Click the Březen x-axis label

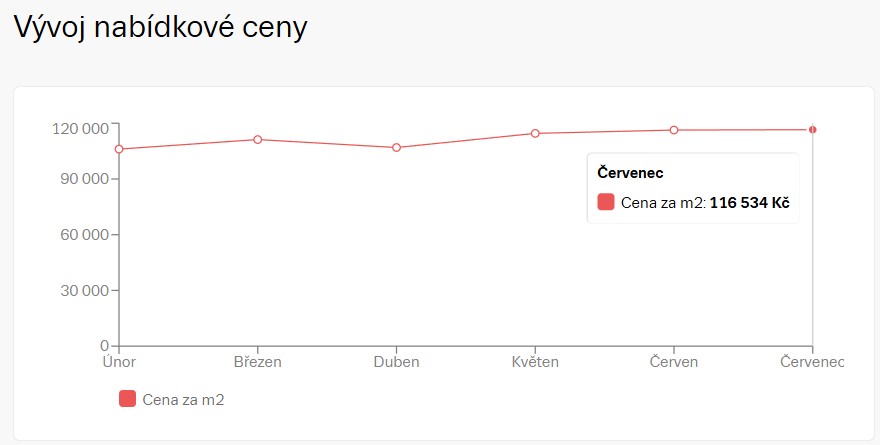(258, 362)
